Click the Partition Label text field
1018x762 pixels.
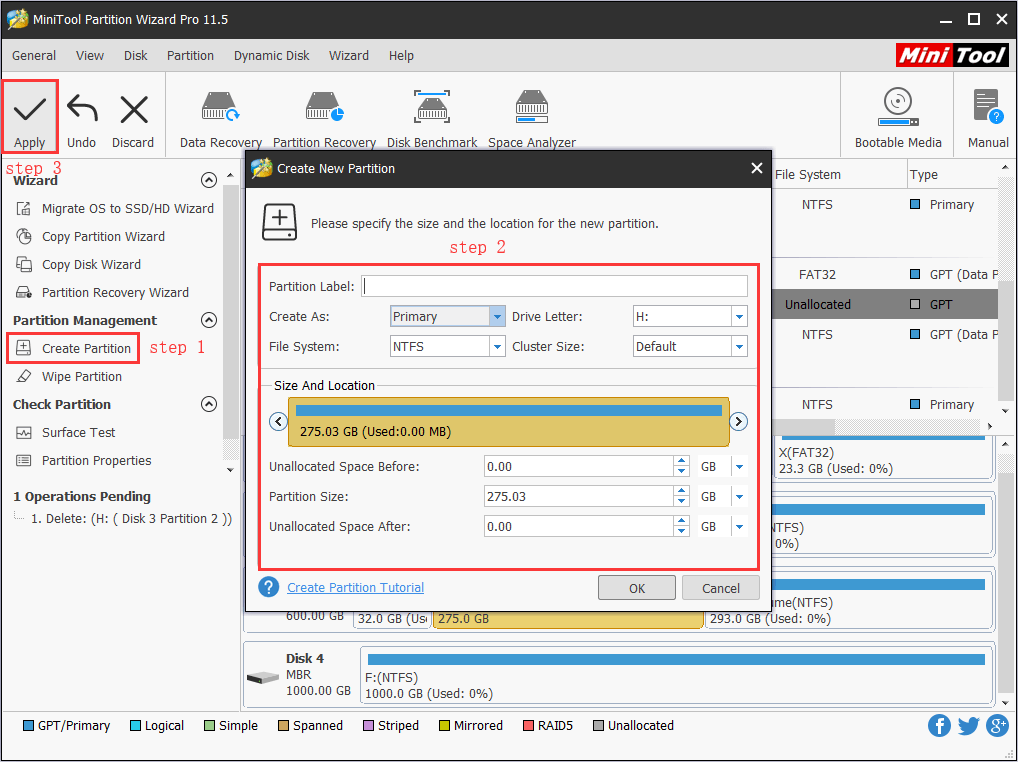[554, 286]
